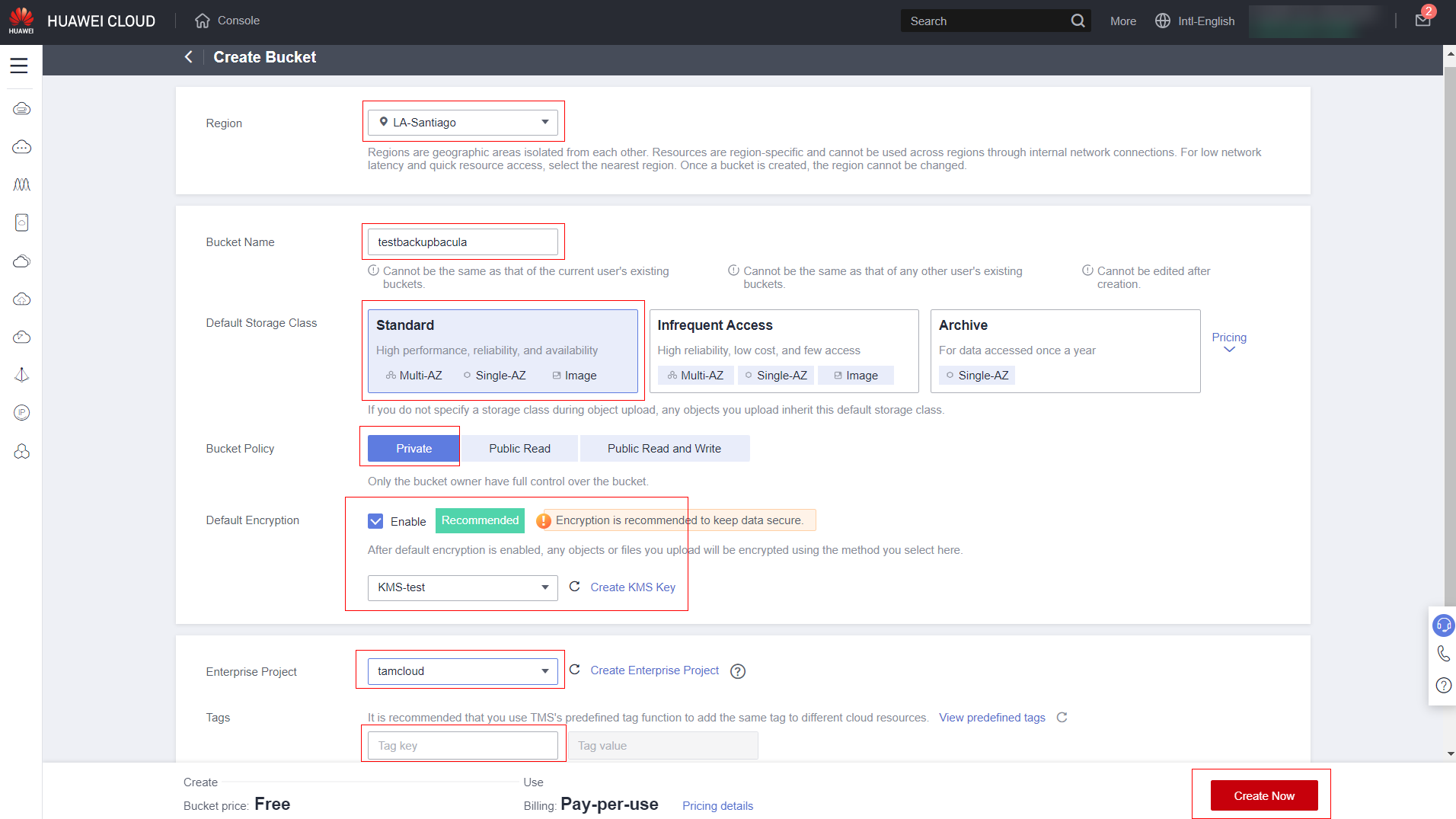Open the Create KMS Key link
1456x819 pixels.
coord(632,587)
